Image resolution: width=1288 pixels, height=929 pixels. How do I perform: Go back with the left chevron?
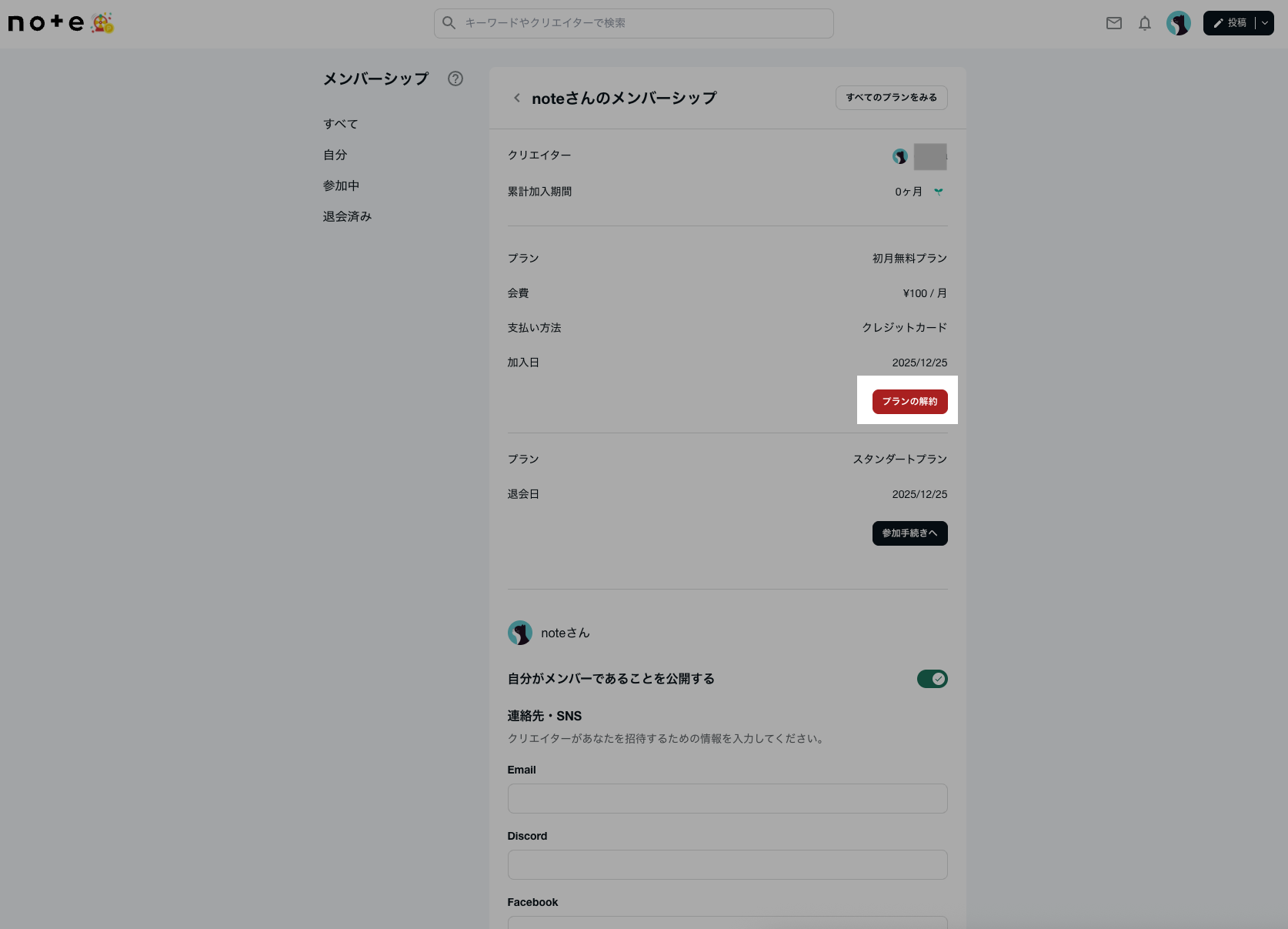[517, 98]
